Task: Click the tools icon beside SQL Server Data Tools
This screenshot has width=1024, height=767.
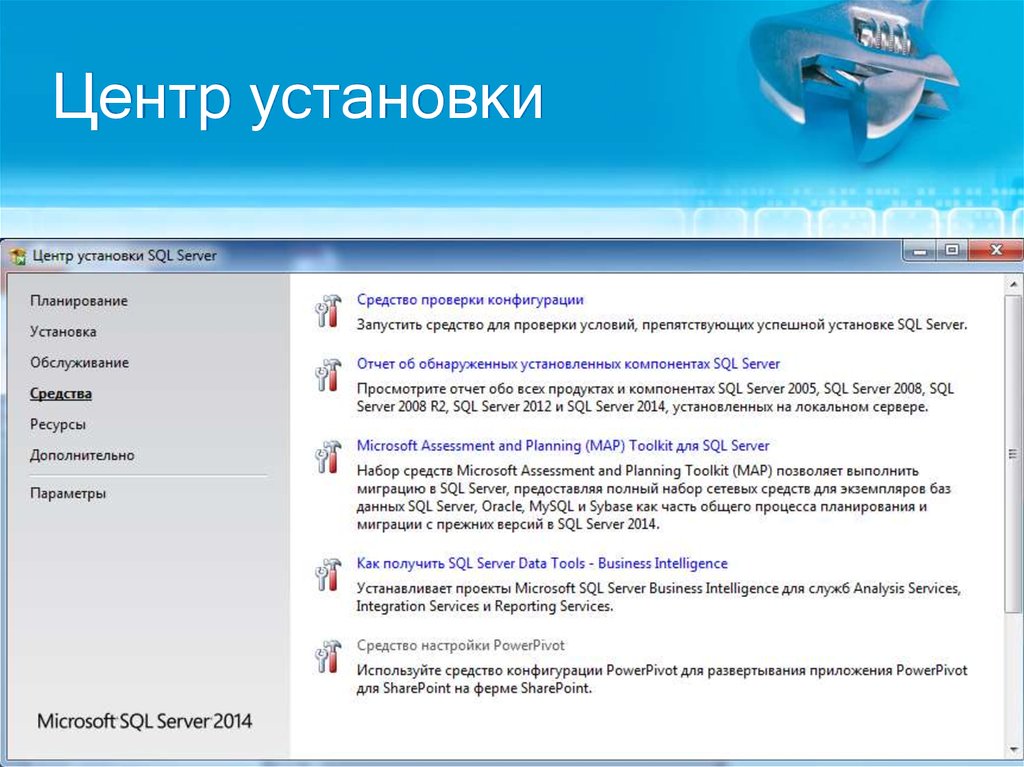Action: (328, 575)
